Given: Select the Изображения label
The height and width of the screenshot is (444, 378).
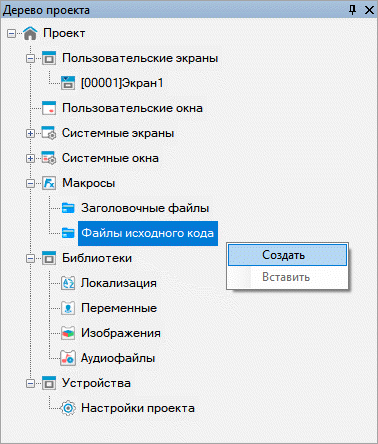Looking at the screenshot, I should tap(121, 333).
